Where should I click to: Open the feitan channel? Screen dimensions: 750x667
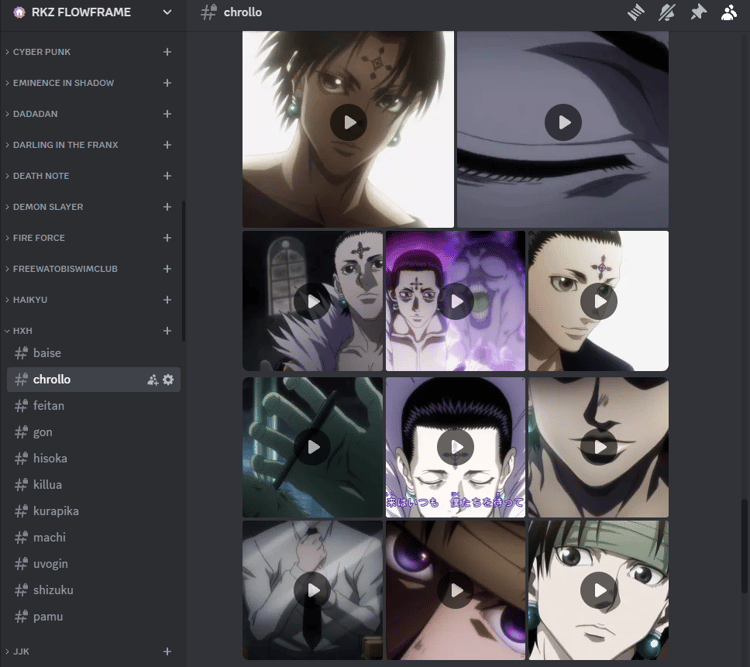point(94,406)
